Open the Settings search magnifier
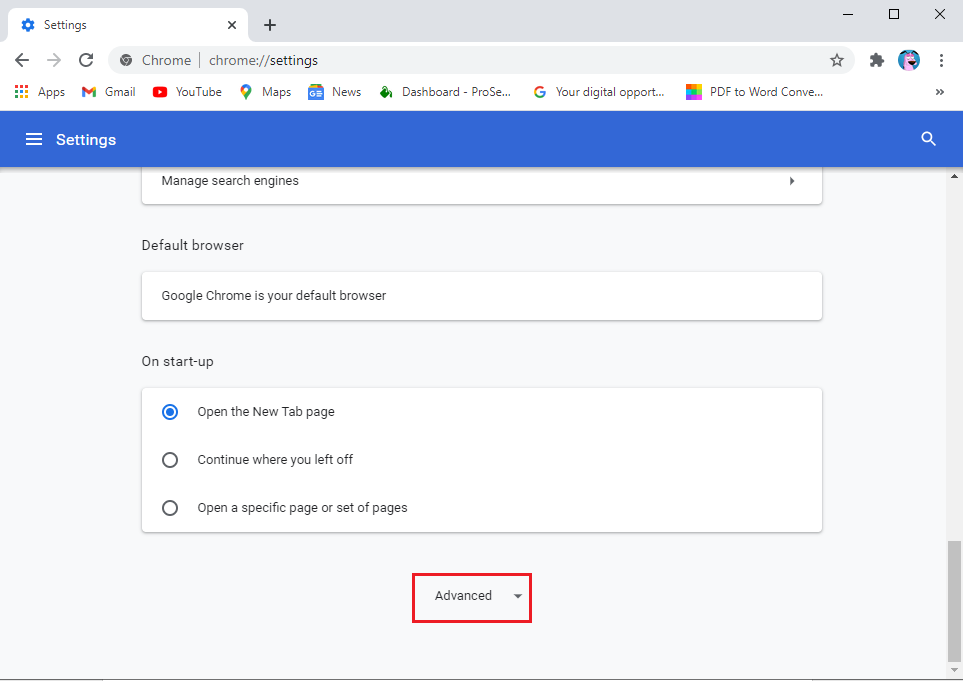The width and height of the screenshot is (963, 681). pyautogui.click(x=928, y=139)
